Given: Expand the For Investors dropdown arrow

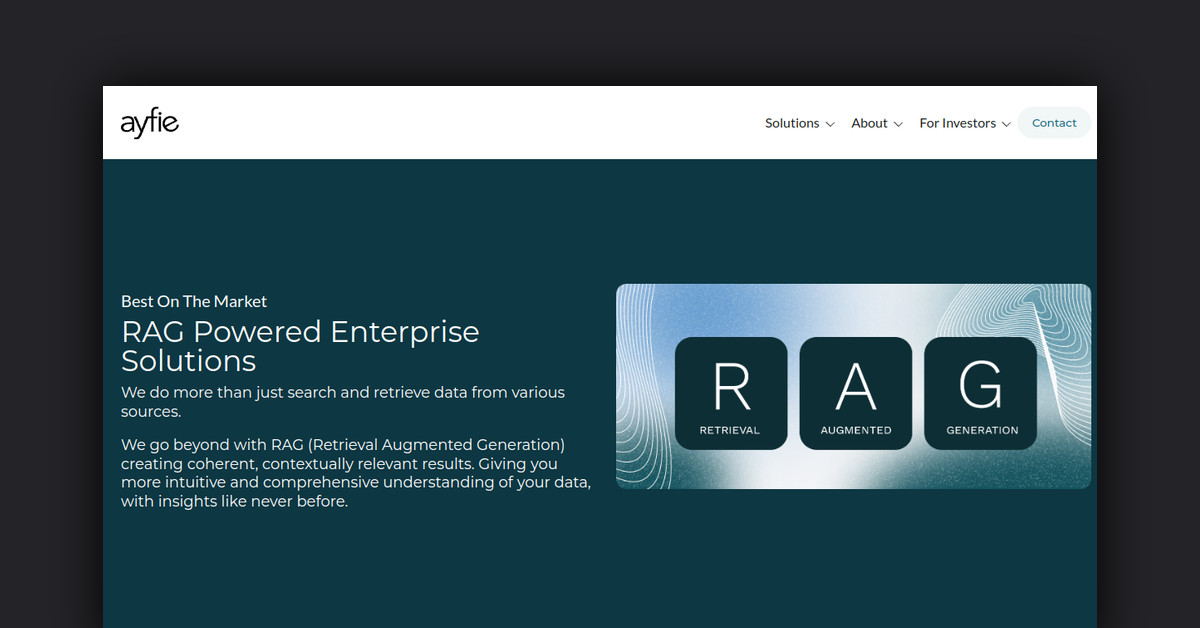Looking at the screenshot, I should pyautogui.click(x=1006, y=124).
